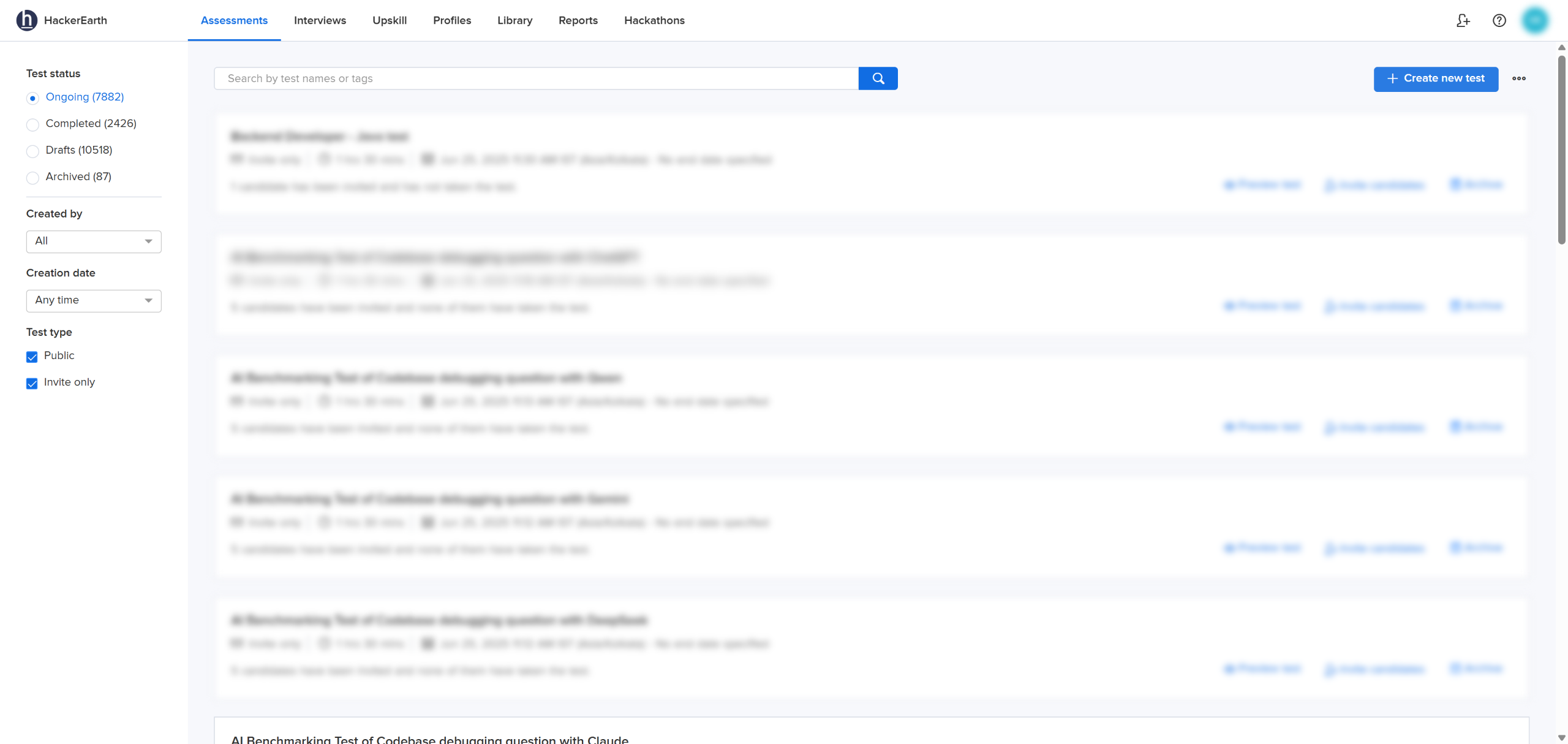The image size is (1568, 744).
Task: Click scrollbar up arrow at top right
Action: tap(1561, 48)
